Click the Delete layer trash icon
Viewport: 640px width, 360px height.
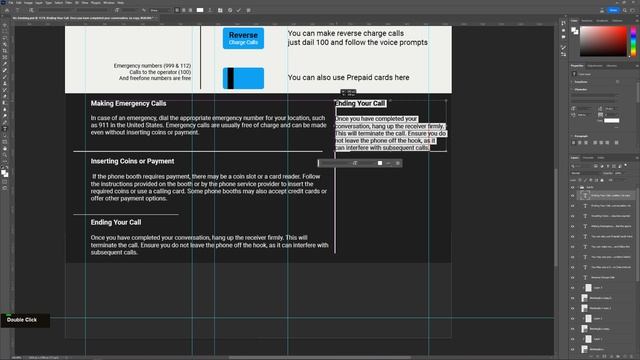pos(631,356)
